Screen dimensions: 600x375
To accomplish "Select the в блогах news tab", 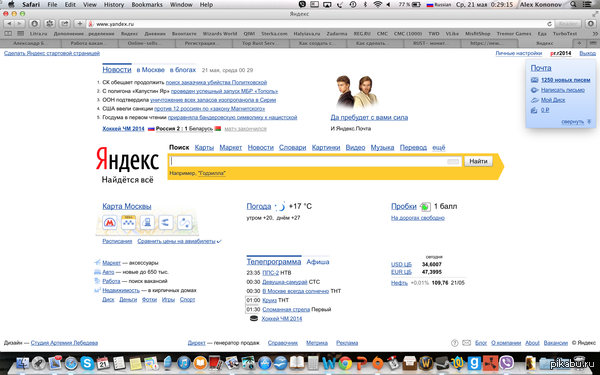I will click(183, 70).
